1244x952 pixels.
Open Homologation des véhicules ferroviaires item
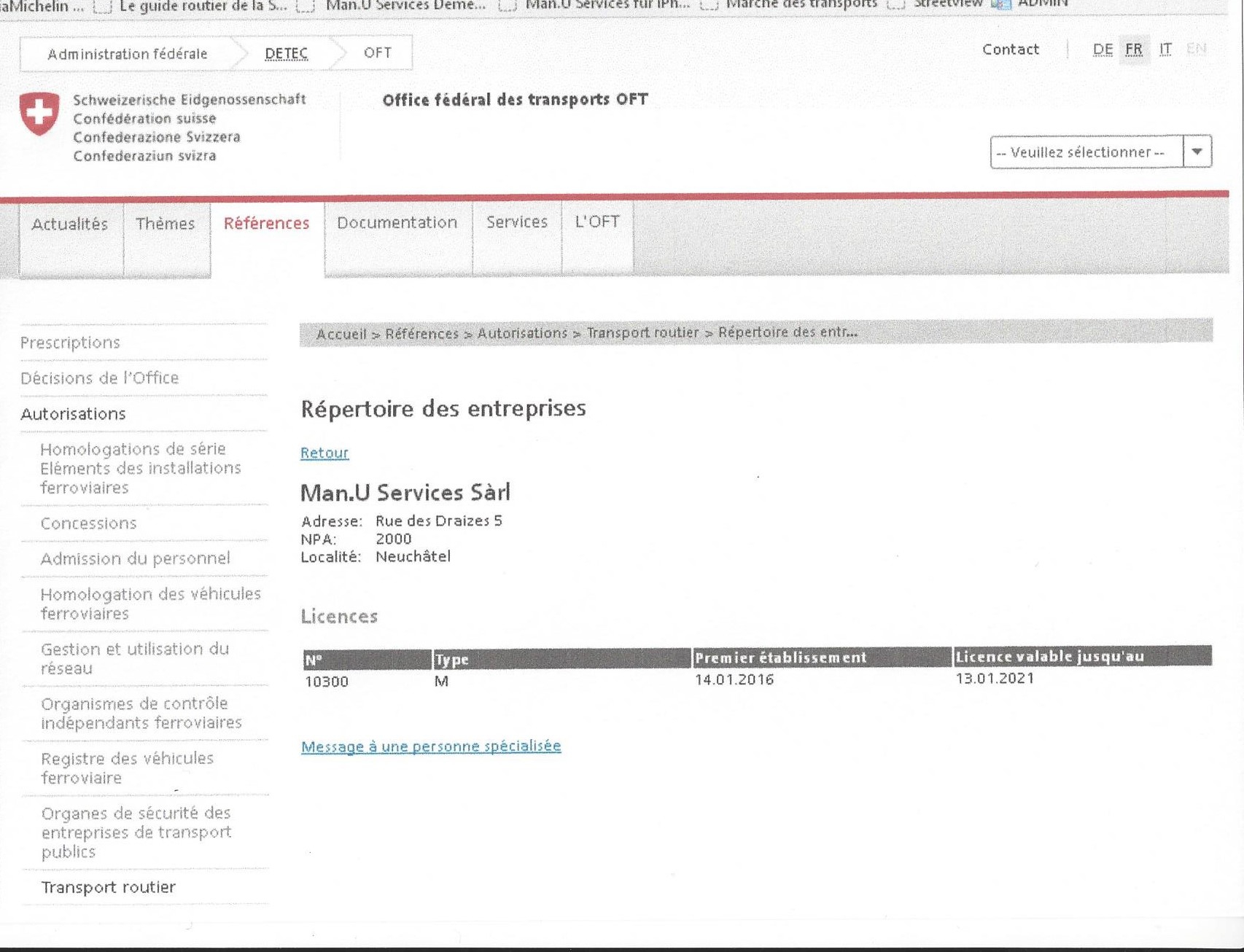pos(150,604)
